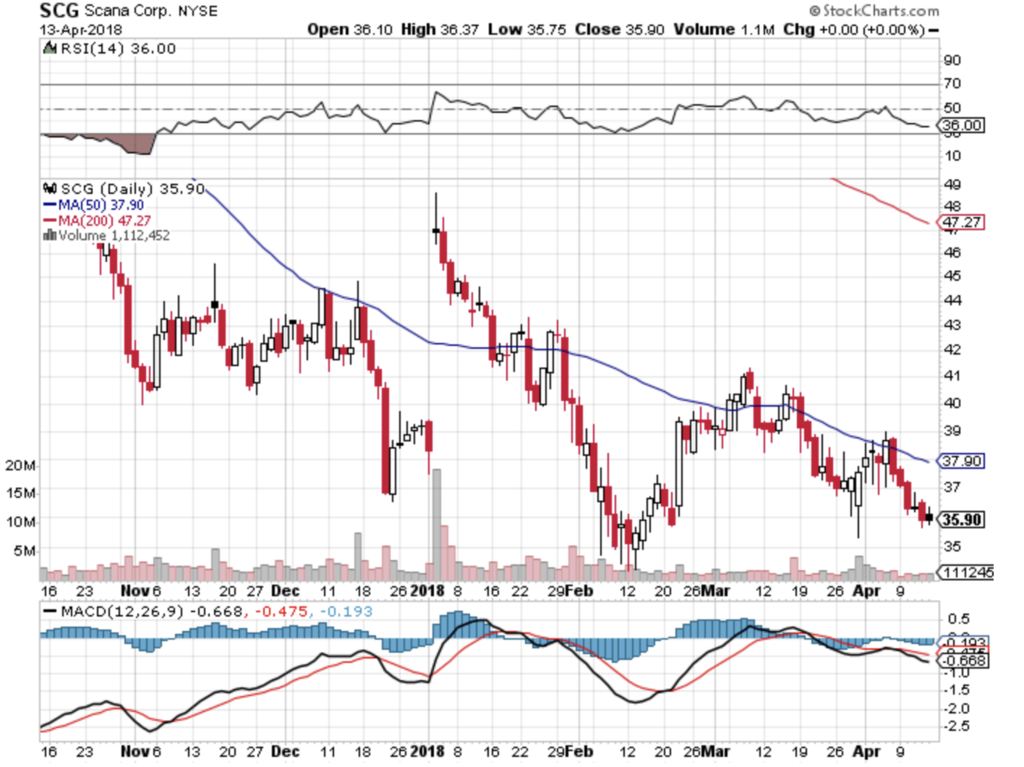Click the 'Scana Corp. NYSE' company name
The image size is (1024, 767).
[151, 11]
